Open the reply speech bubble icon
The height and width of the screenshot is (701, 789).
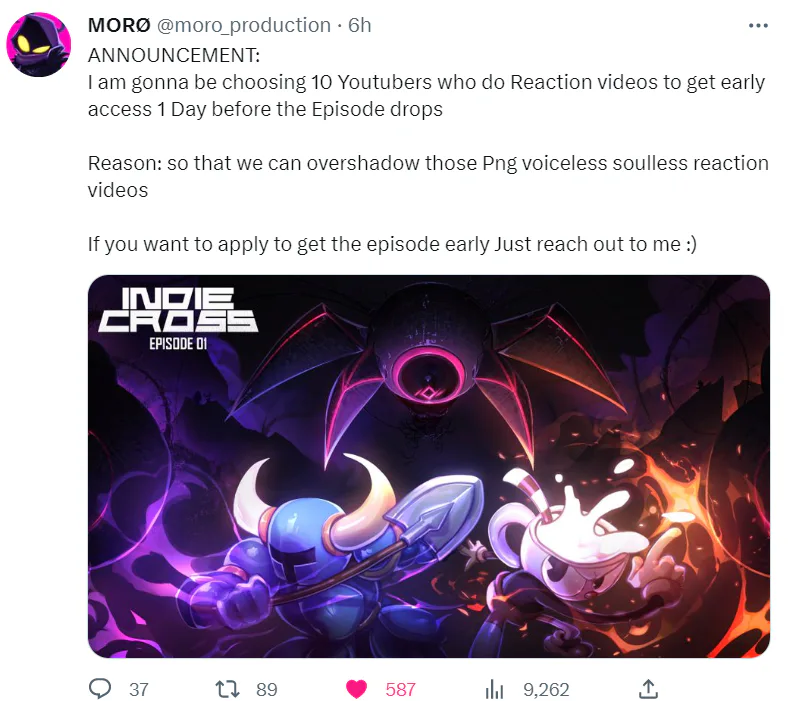(100, 688)
